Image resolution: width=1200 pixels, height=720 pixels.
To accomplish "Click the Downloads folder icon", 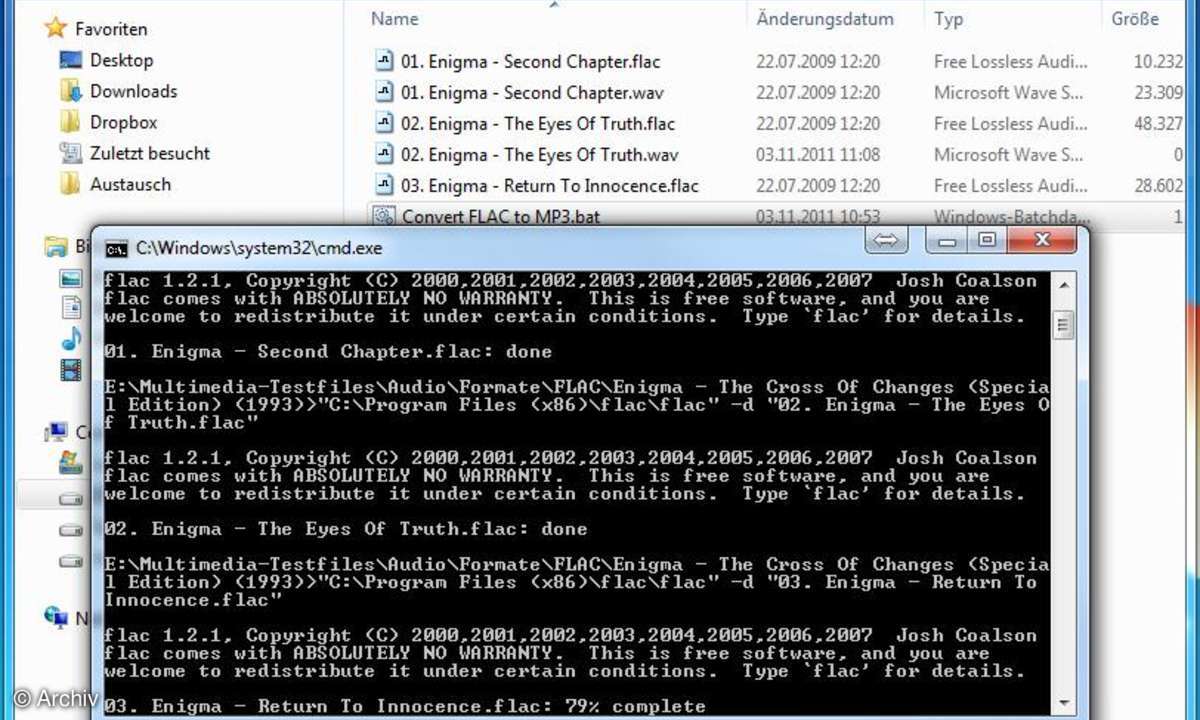I will pyautogui.click(x=70, y=91).
